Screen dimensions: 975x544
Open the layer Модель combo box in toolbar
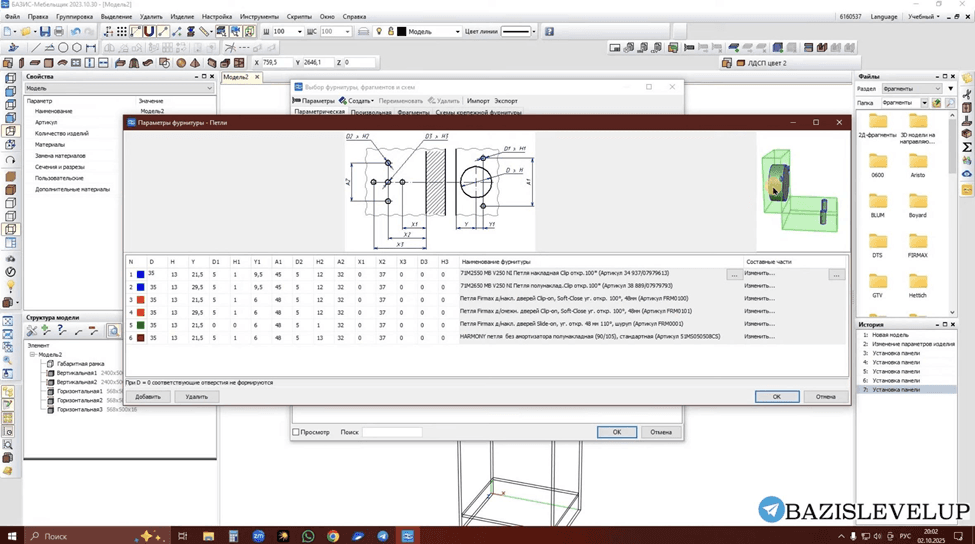point(429,31)
